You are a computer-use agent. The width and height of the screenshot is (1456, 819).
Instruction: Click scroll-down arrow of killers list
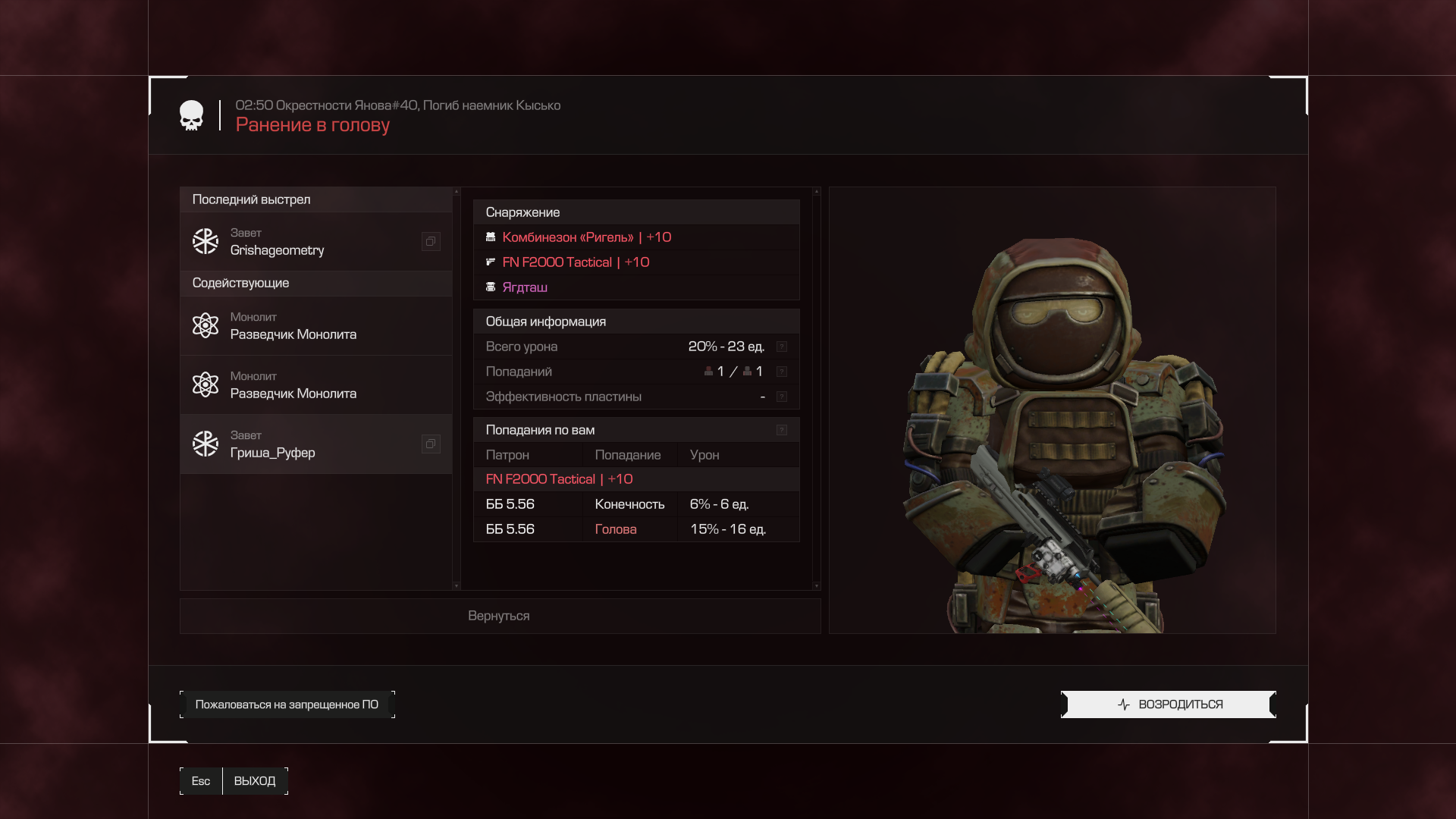(457, 585)
